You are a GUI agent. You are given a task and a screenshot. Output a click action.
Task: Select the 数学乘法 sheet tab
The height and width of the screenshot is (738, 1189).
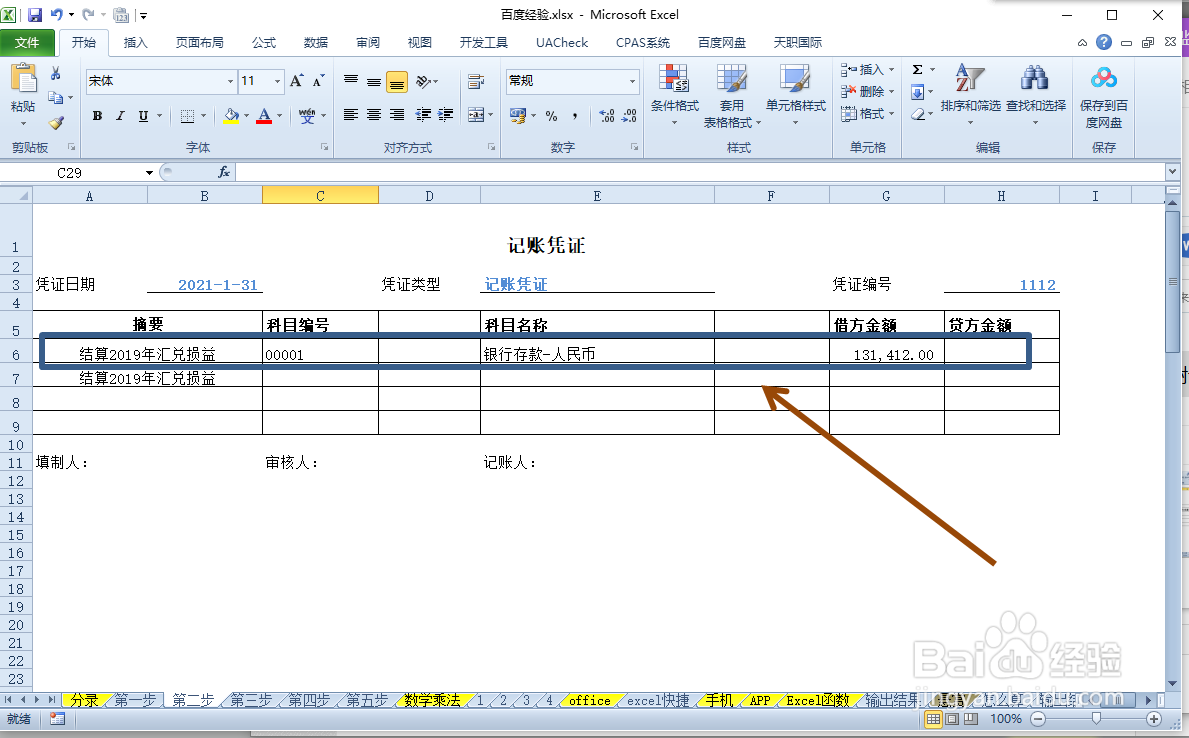coord(433,701)
